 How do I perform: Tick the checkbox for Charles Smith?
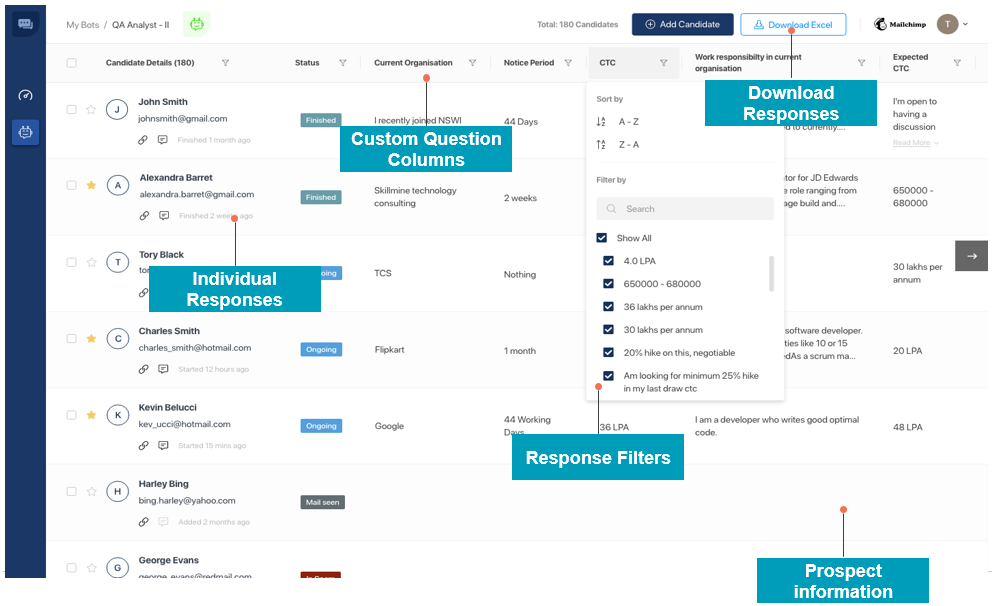[x=72, y=338]
